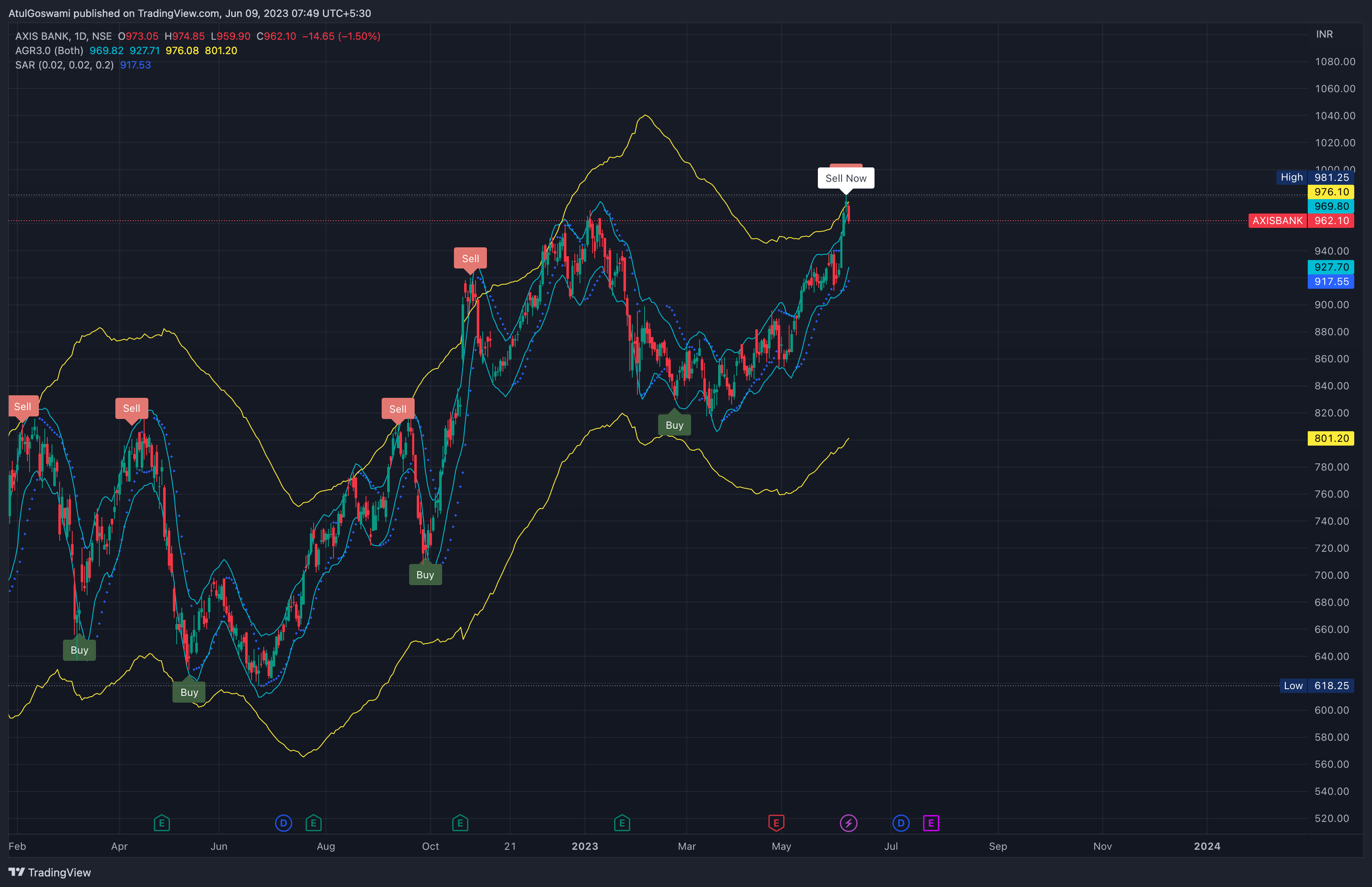Click the SAR (0.02, 0.02, 0.2) indicator legend

coord(65,65)
